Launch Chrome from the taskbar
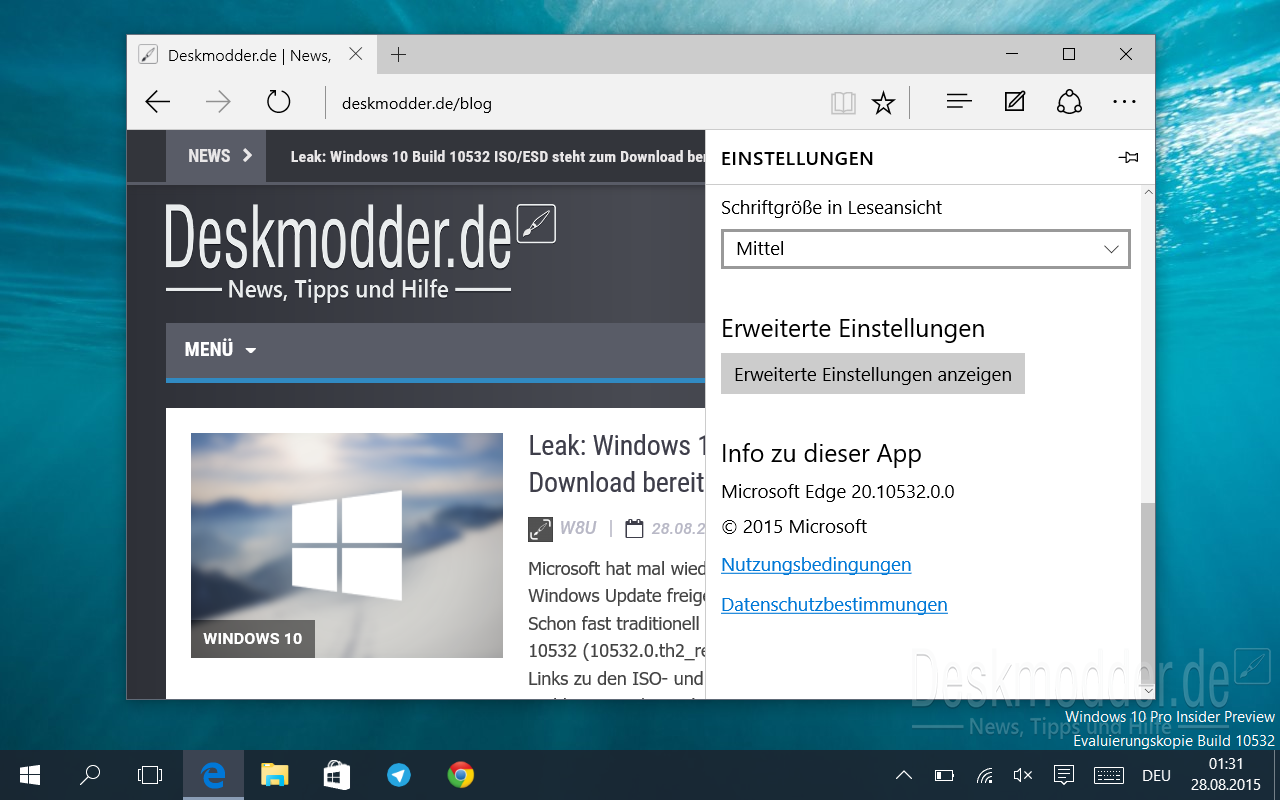The height and width of the screenshot is (800, 1280). click(x=460, y=775)
